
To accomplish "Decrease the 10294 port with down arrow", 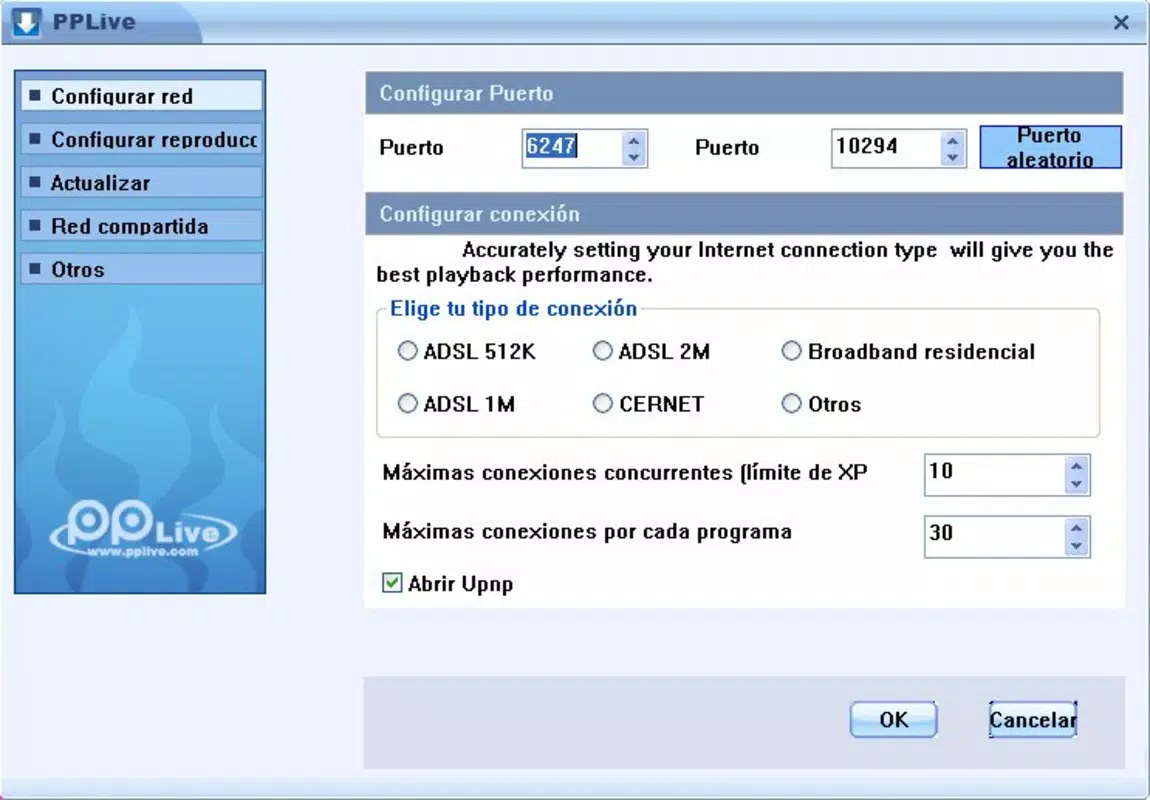I will pos(952,157).
